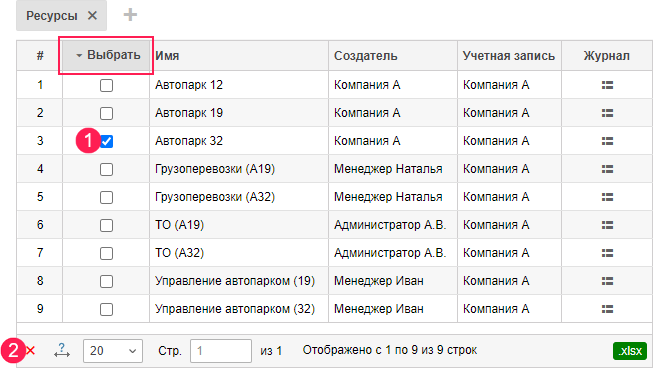Open log for Автопарк 12

pos(607,85)
